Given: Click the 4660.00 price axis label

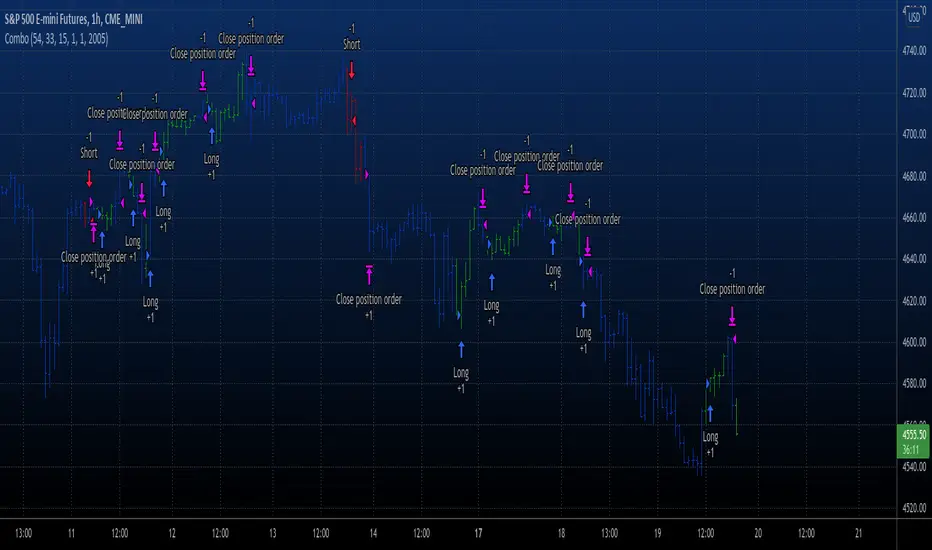Looking at the screenshot, I should pos(914,218).
